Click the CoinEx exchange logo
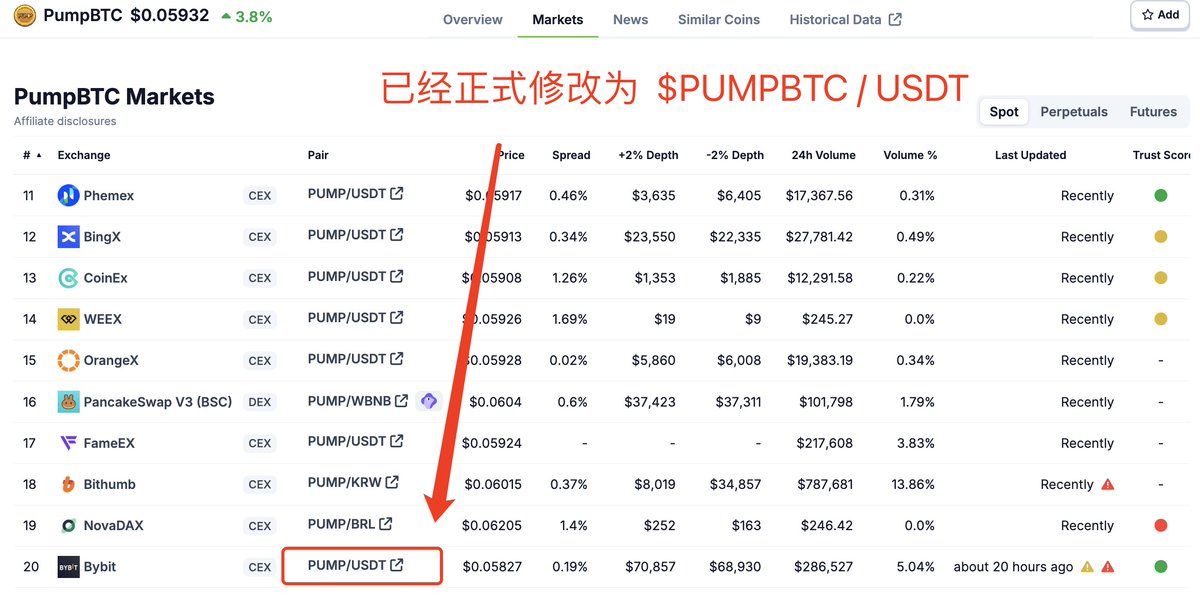This screenshot has height=595, width=1200. point(68,278)
